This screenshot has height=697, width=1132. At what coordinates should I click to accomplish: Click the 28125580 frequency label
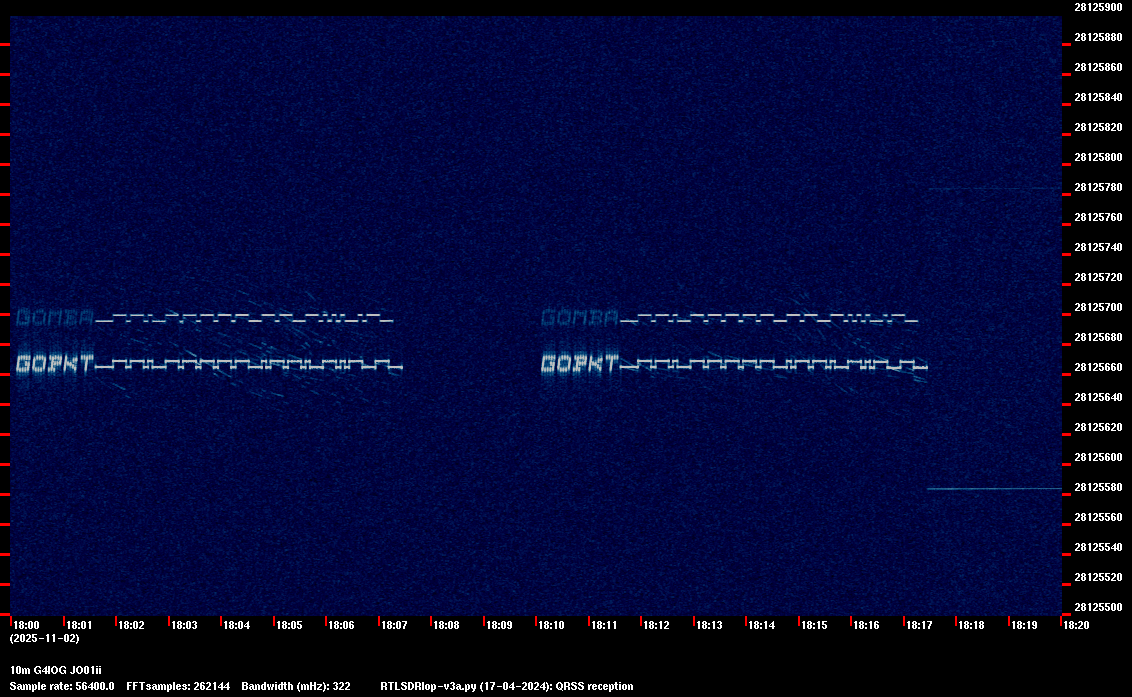click(1098, 487)
